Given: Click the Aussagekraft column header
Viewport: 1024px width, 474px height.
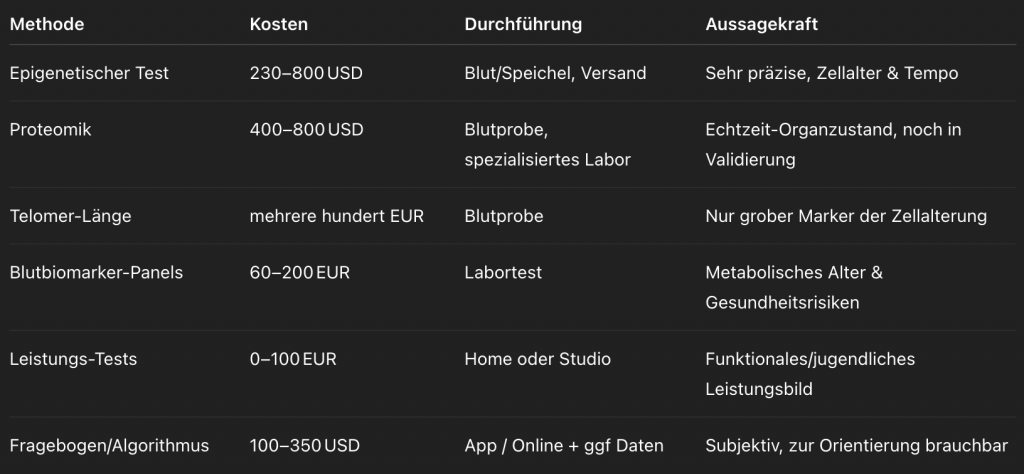Looking at the screenshot, I should pyautogui.click(x=761, y=23).
